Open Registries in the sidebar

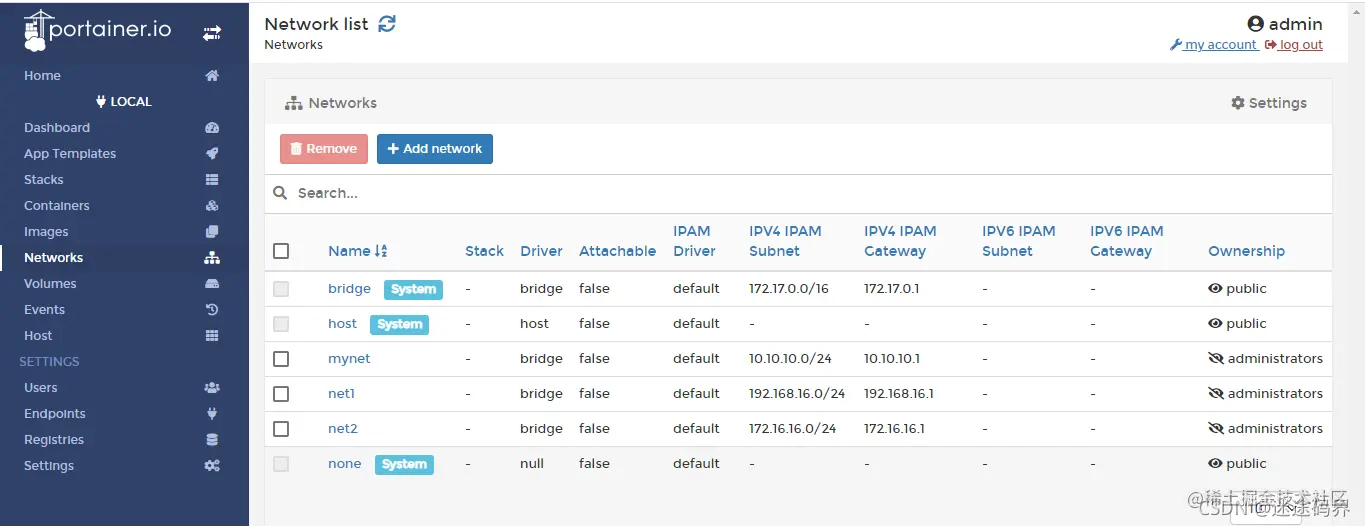pyautogui.click(x=54, y=440)
